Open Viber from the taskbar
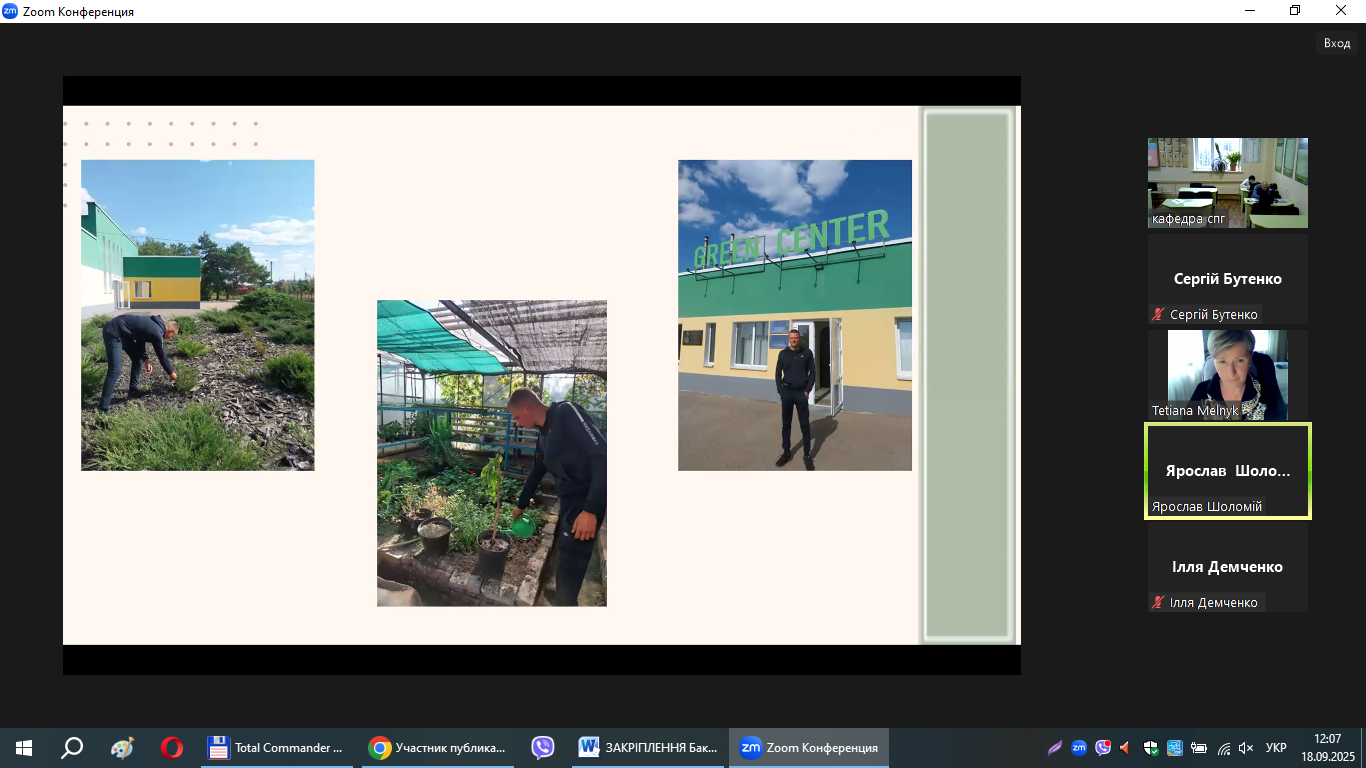This screenshot has width=1366, height=768. [543, 748]
